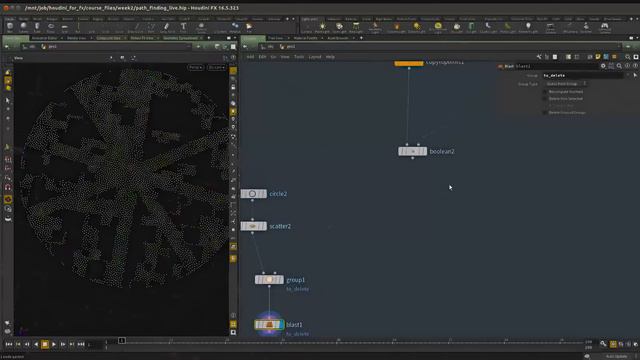Open the Persp viewport menu
The image size is (640, 360).
point(196,67)
